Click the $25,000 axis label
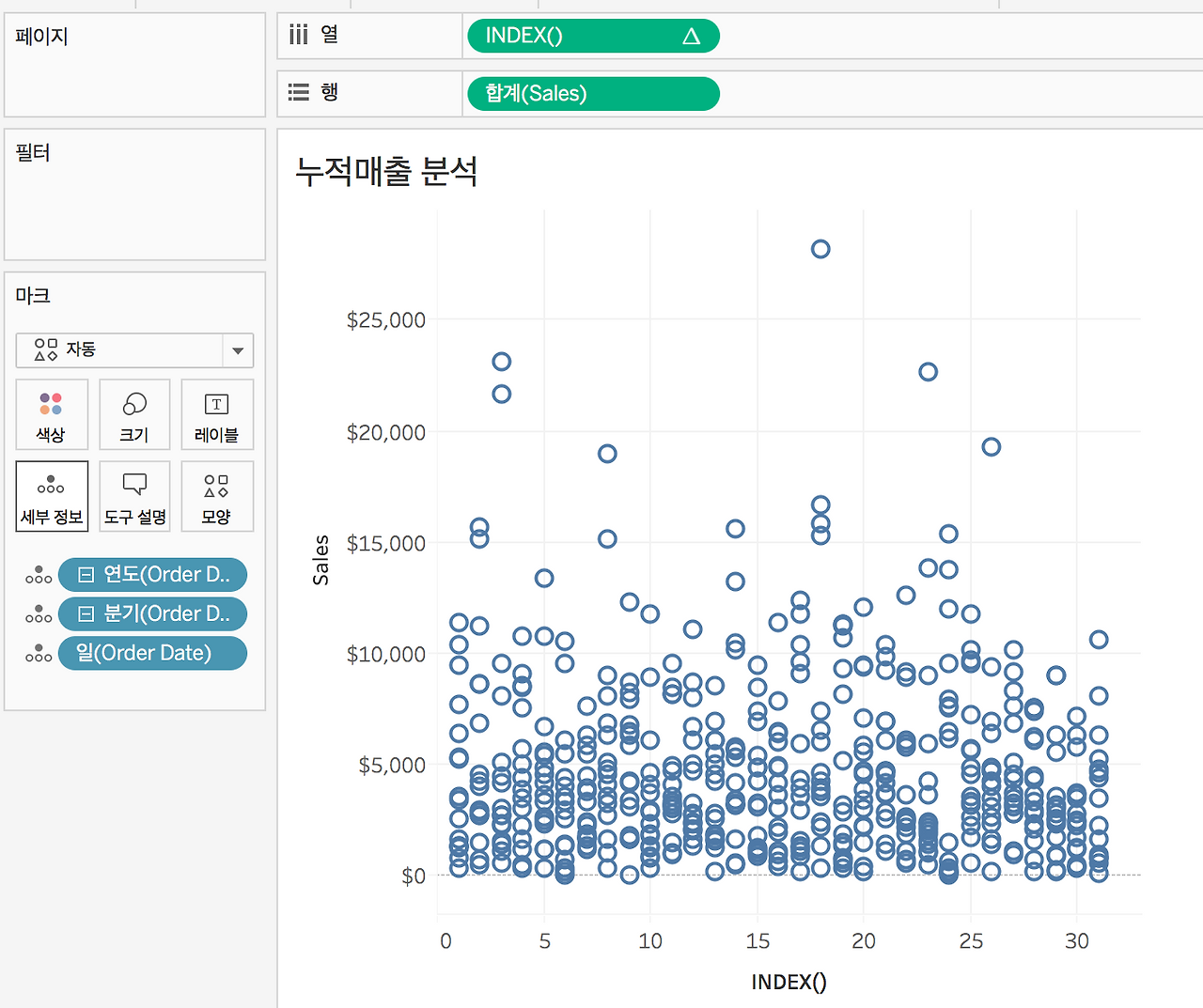The width and height of the screenshot is (1203, 1008). 386,320
